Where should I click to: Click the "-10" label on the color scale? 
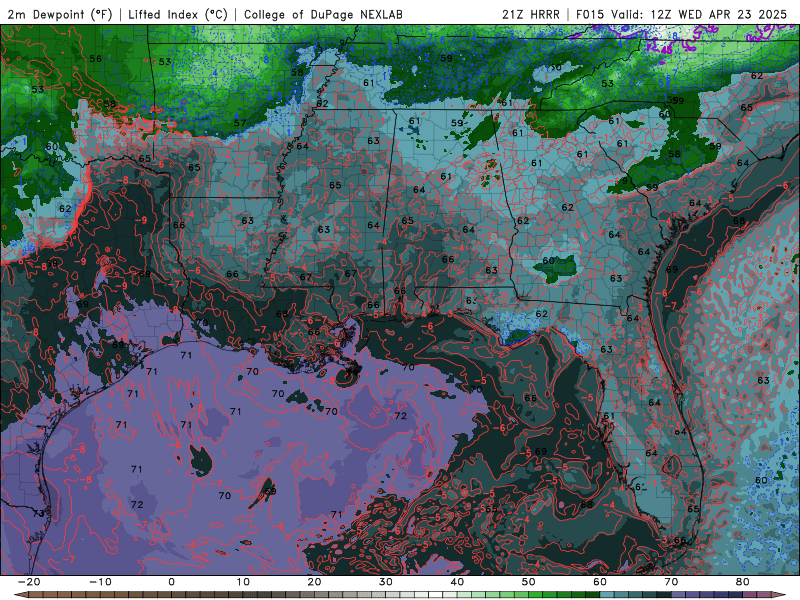[x=100, y=582]
